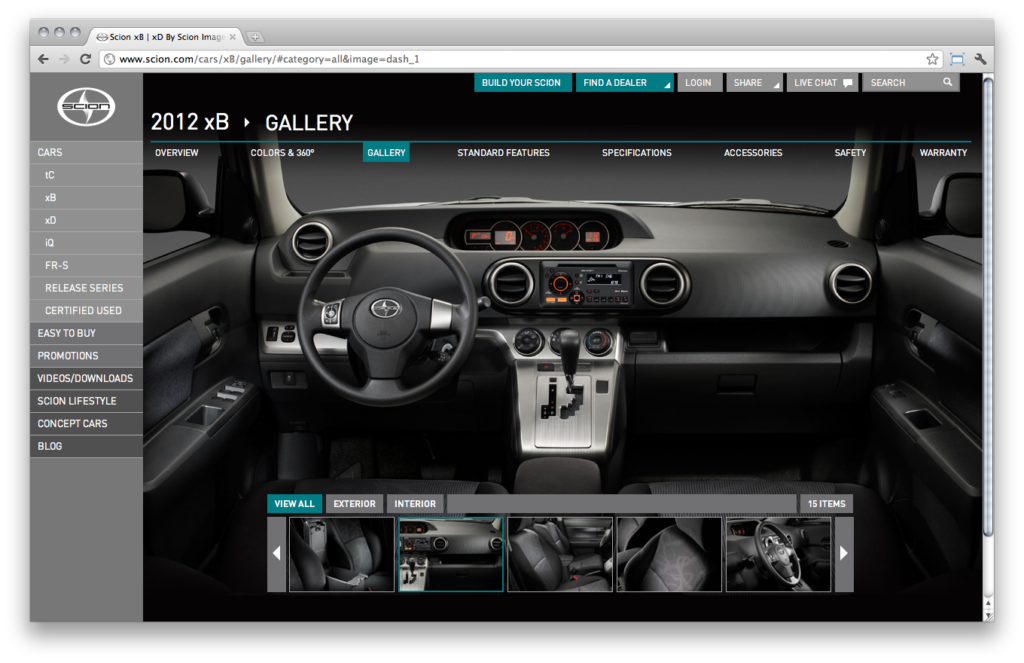
Task: Expand the Share dropdown
Action: click(776, 86)
